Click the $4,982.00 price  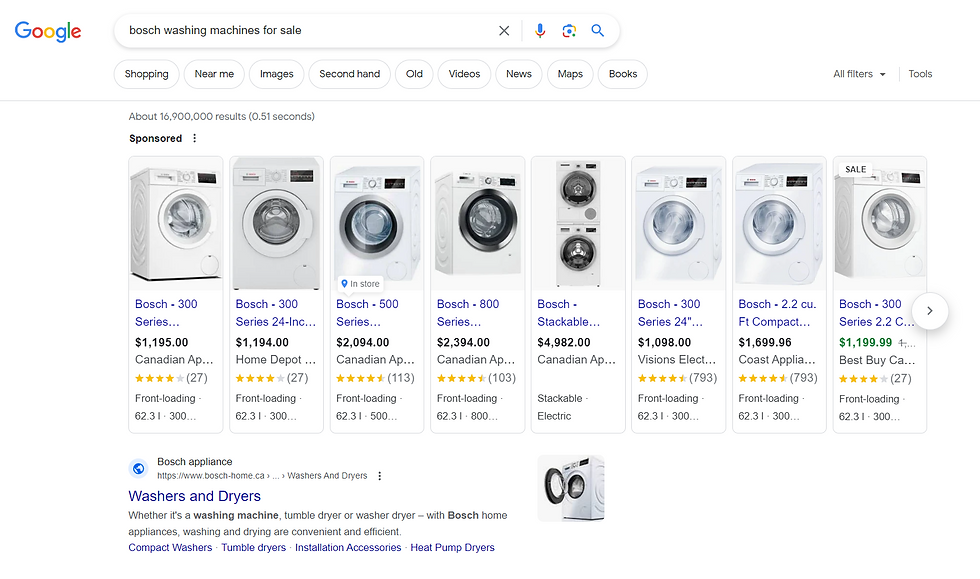click(564, 342)
